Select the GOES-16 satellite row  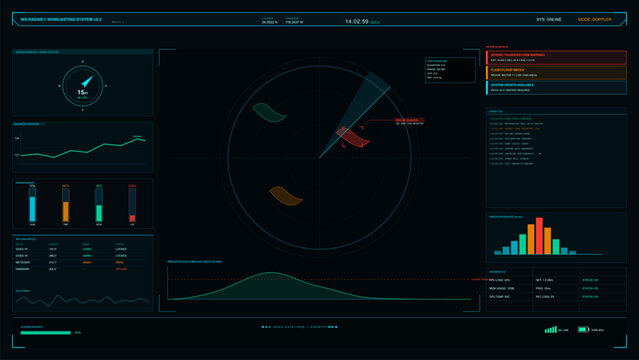[82, 256]
